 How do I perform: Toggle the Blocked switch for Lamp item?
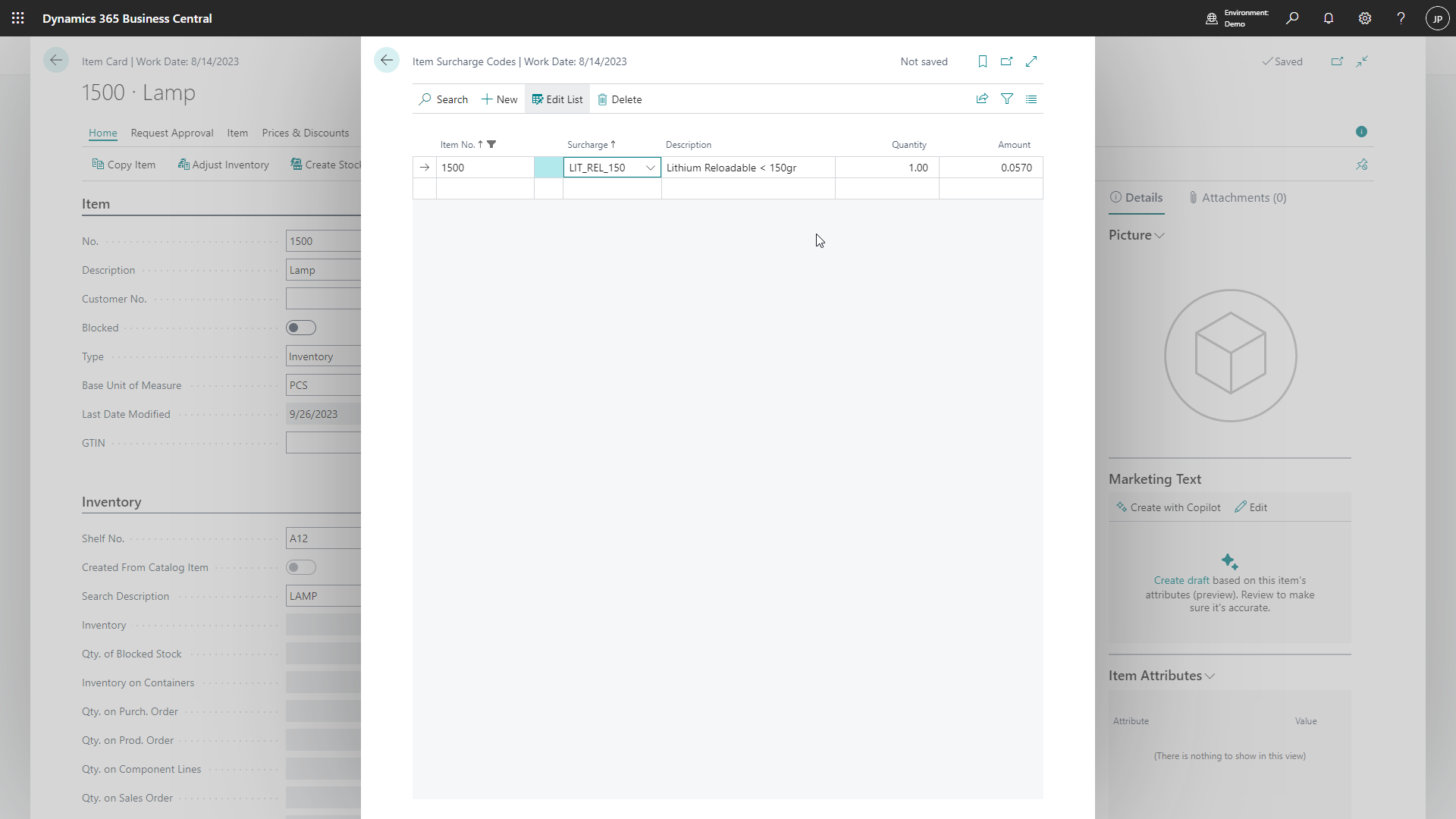[300, 327]
